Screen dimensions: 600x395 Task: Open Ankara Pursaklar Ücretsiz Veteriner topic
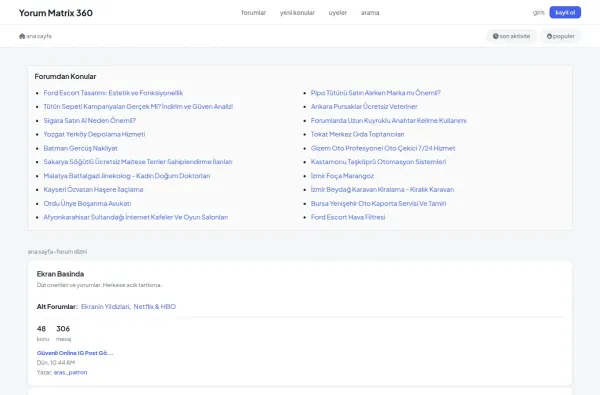click(x=364, y=107)
